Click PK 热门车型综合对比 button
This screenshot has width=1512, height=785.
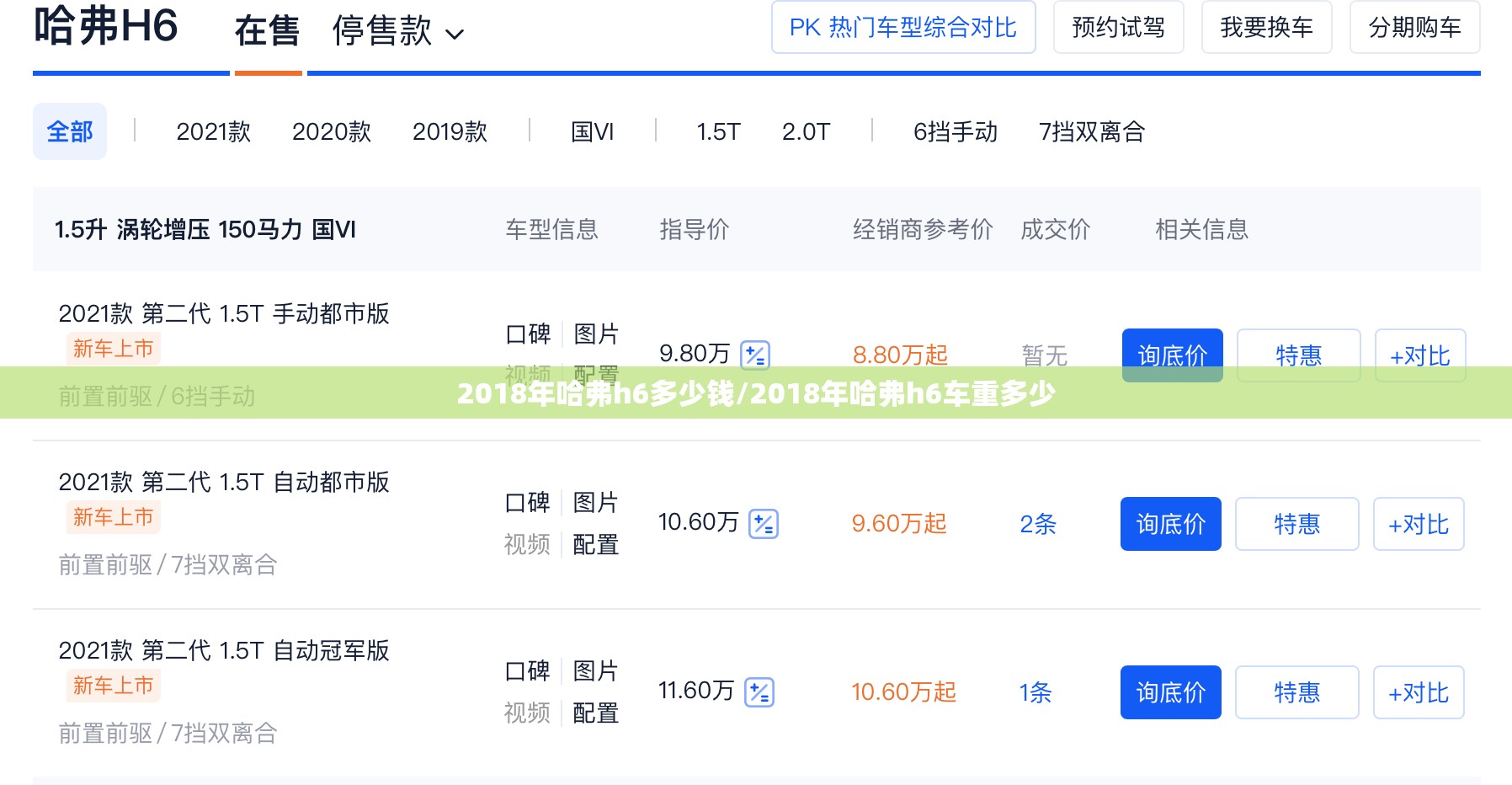[903, 27]
